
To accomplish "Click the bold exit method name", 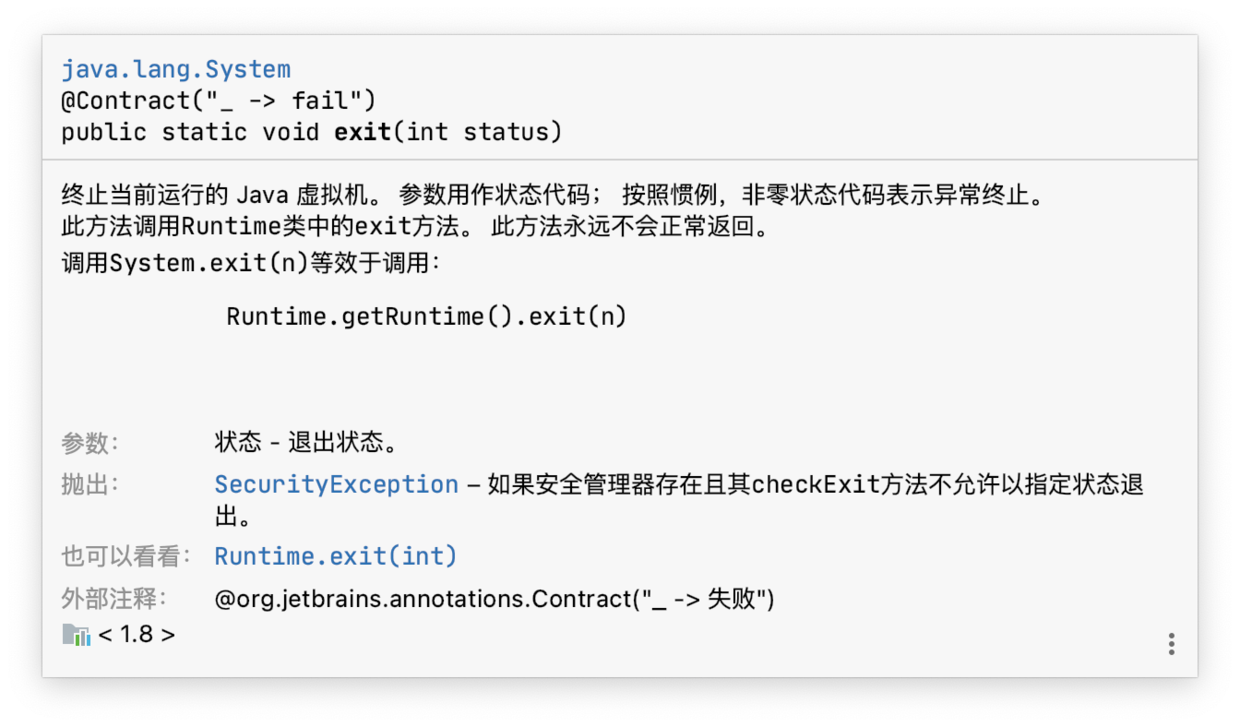I will 362,132.
